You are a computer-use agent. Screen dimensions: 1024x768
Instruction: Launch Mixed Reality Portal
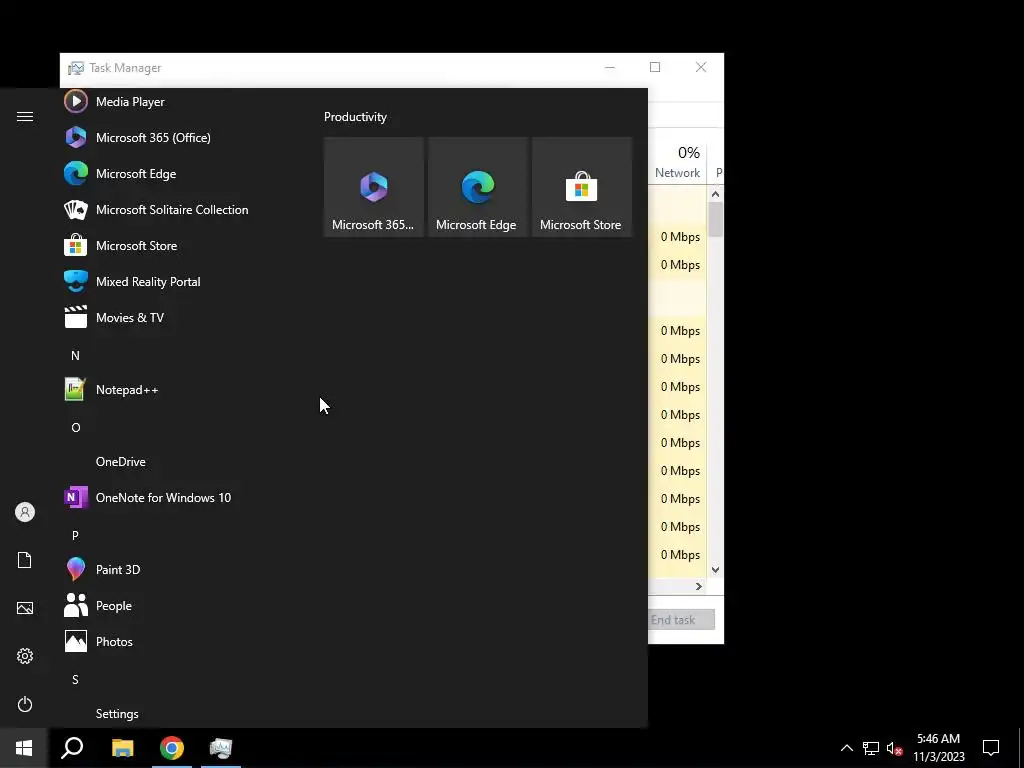pyautogui.click(x=176, y=281)
